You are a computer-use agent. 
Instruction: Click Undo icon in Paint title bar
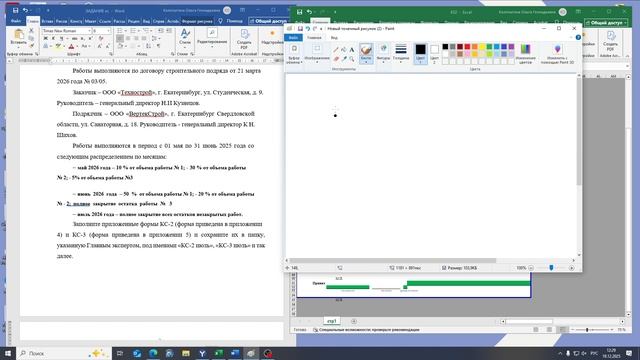coord(308,29)
